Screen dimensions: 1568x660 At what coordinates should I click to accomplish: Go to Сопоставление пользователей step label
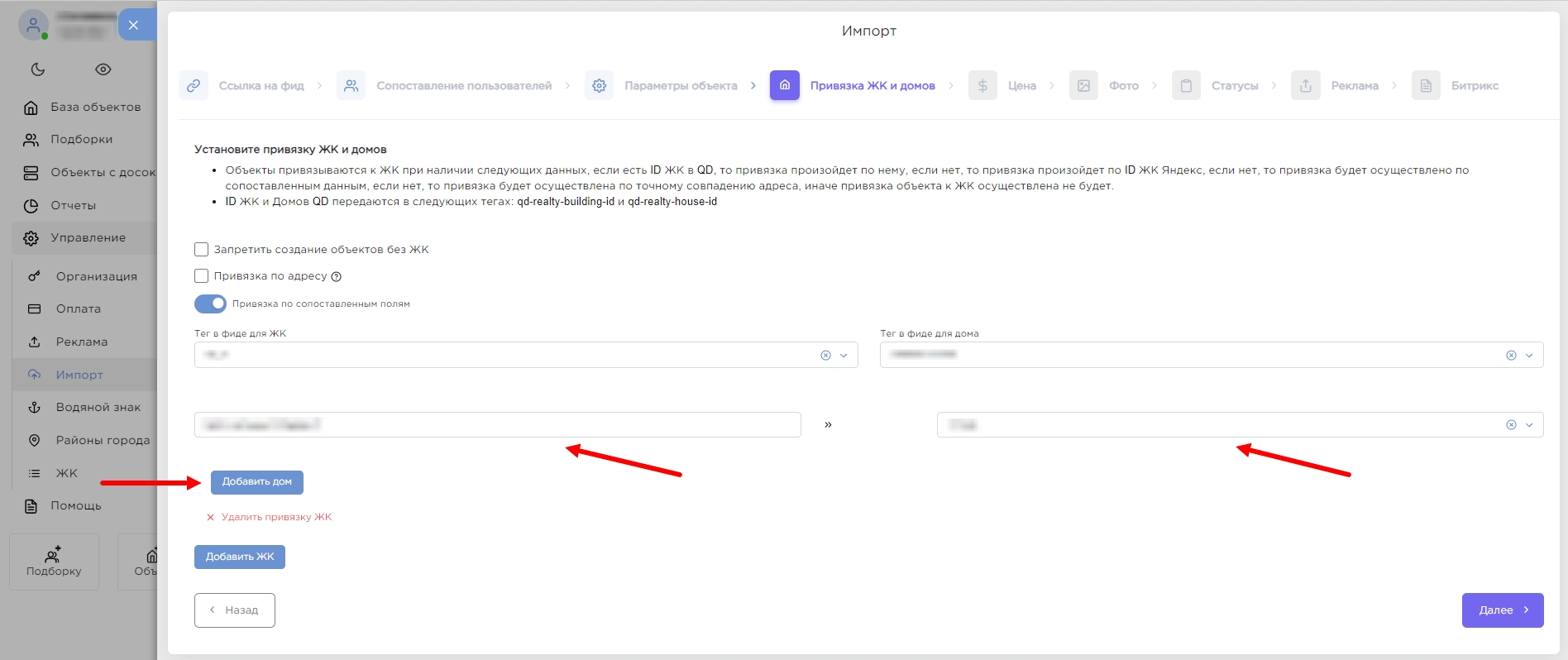pos(464,85)
